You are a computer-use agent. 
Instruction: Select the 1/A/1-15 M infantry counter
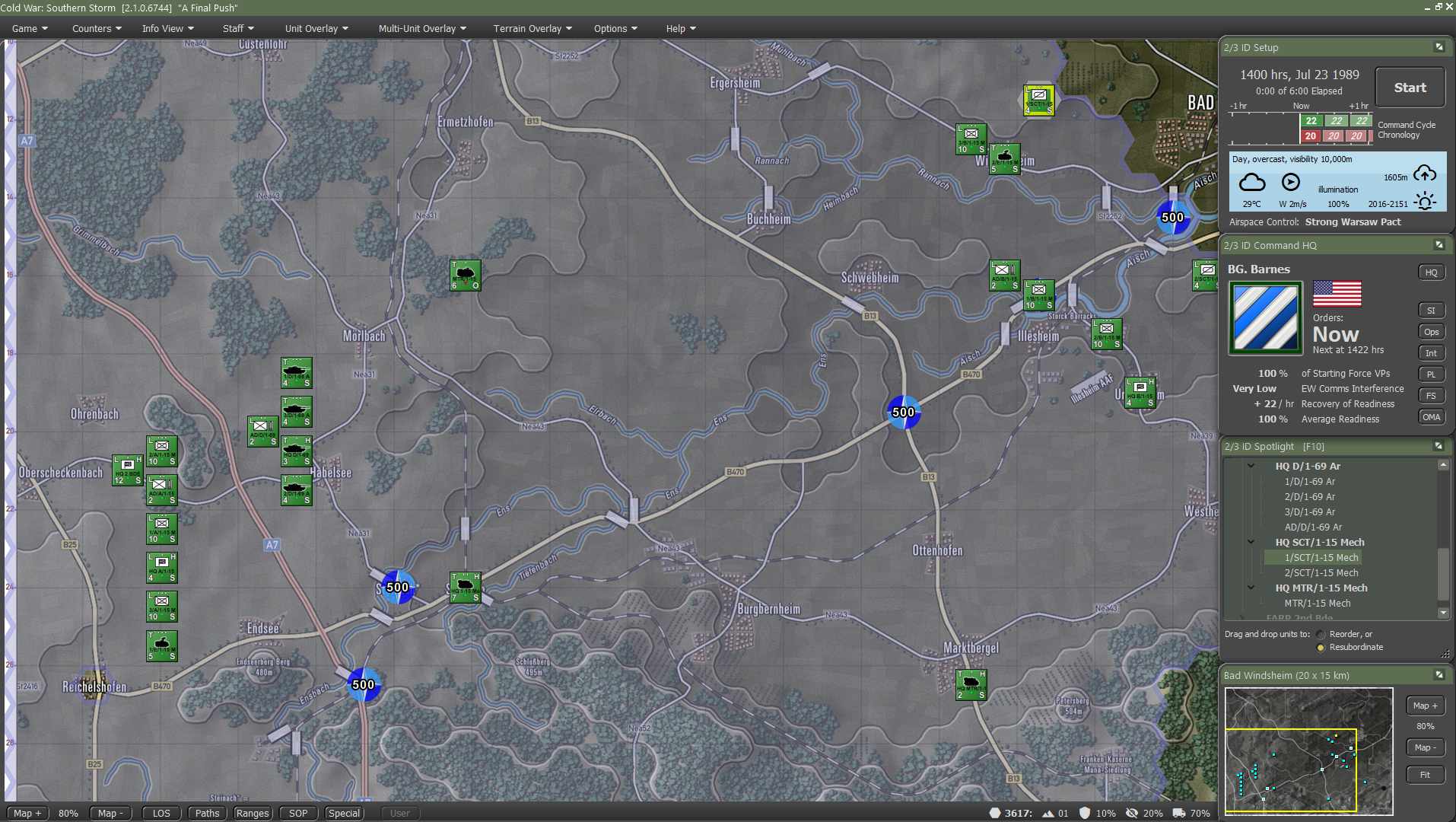click(x=162, y=529)
